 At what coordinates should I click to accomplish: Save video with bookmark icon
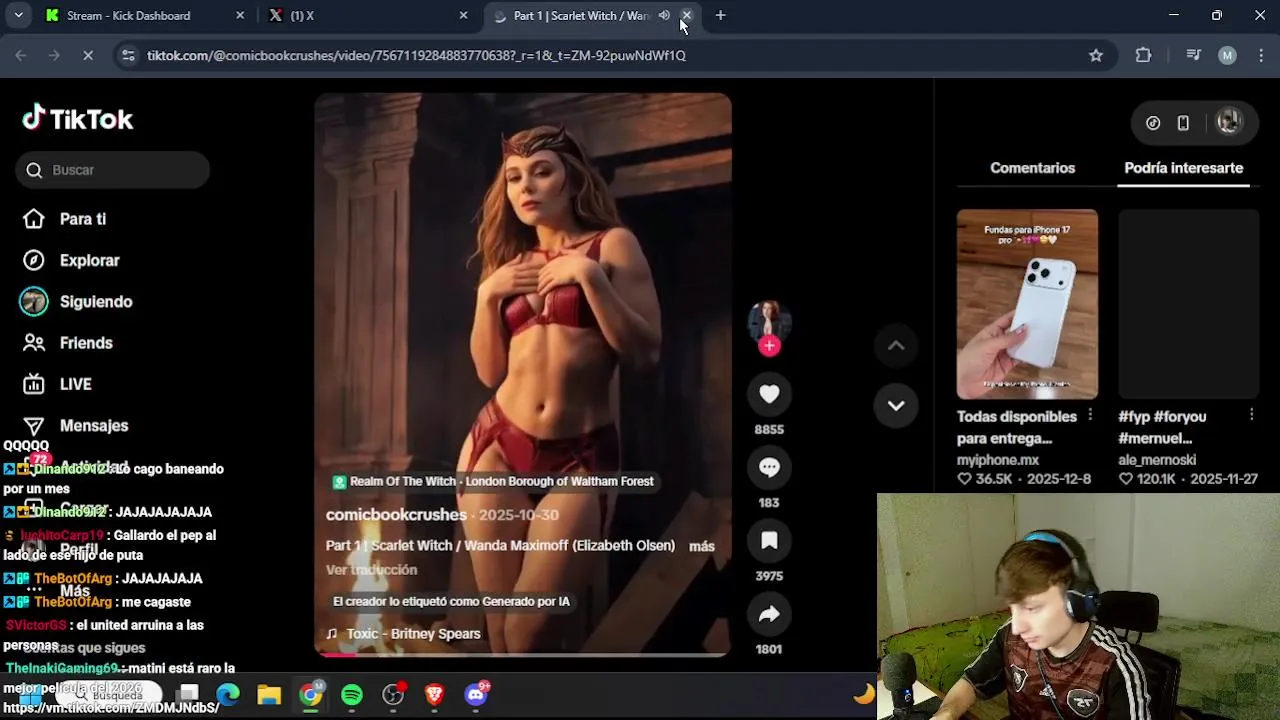[769, 541]
